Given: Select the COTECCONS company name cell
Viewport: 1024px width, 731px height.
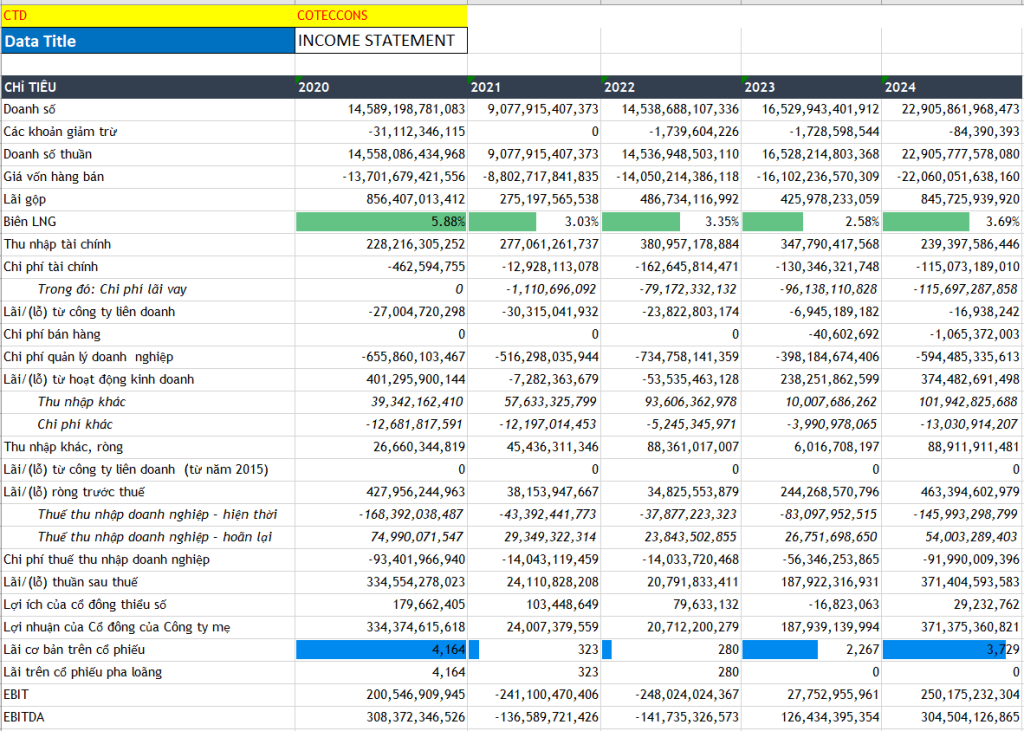Looking at the screenshot, I should point(380,15).
